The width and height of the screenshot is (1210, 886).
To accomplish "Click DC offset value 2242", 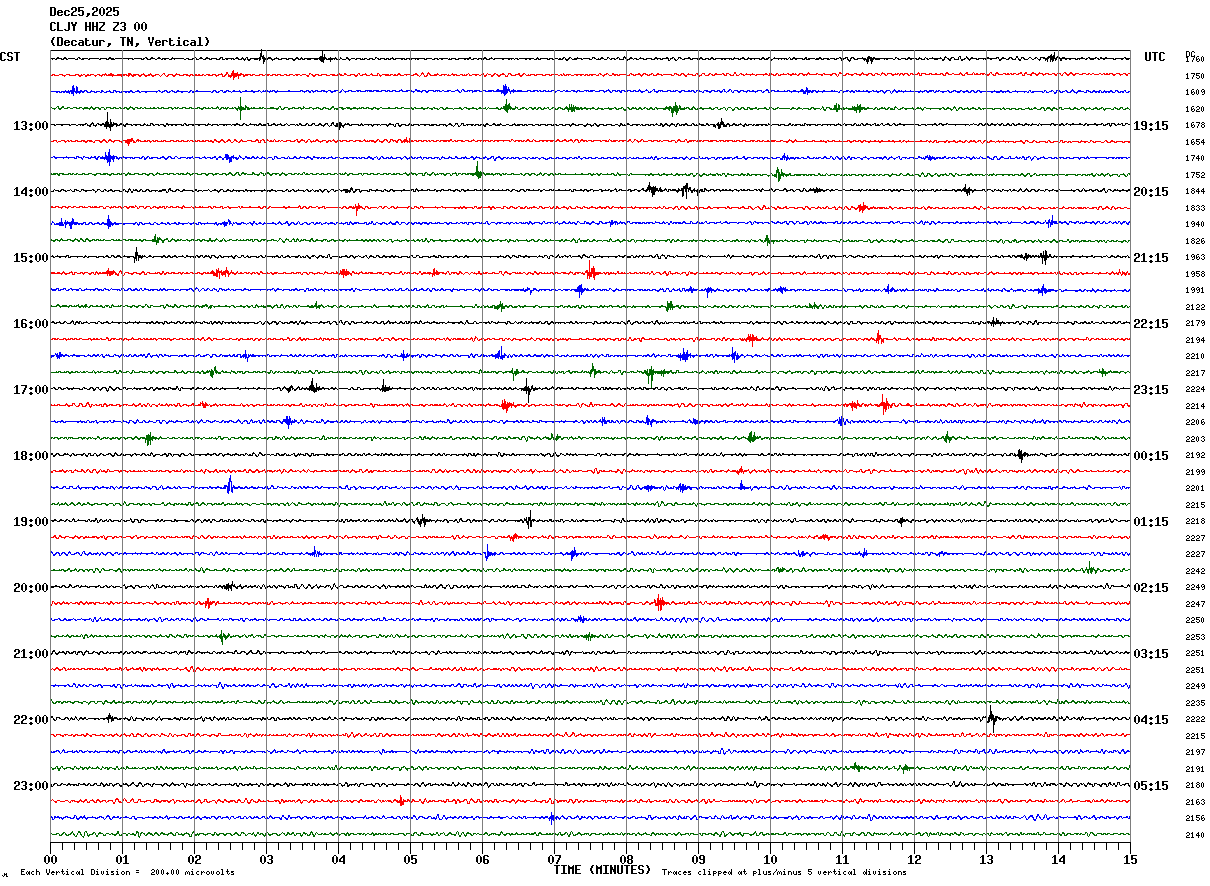I will click(x=1195, y=571).
